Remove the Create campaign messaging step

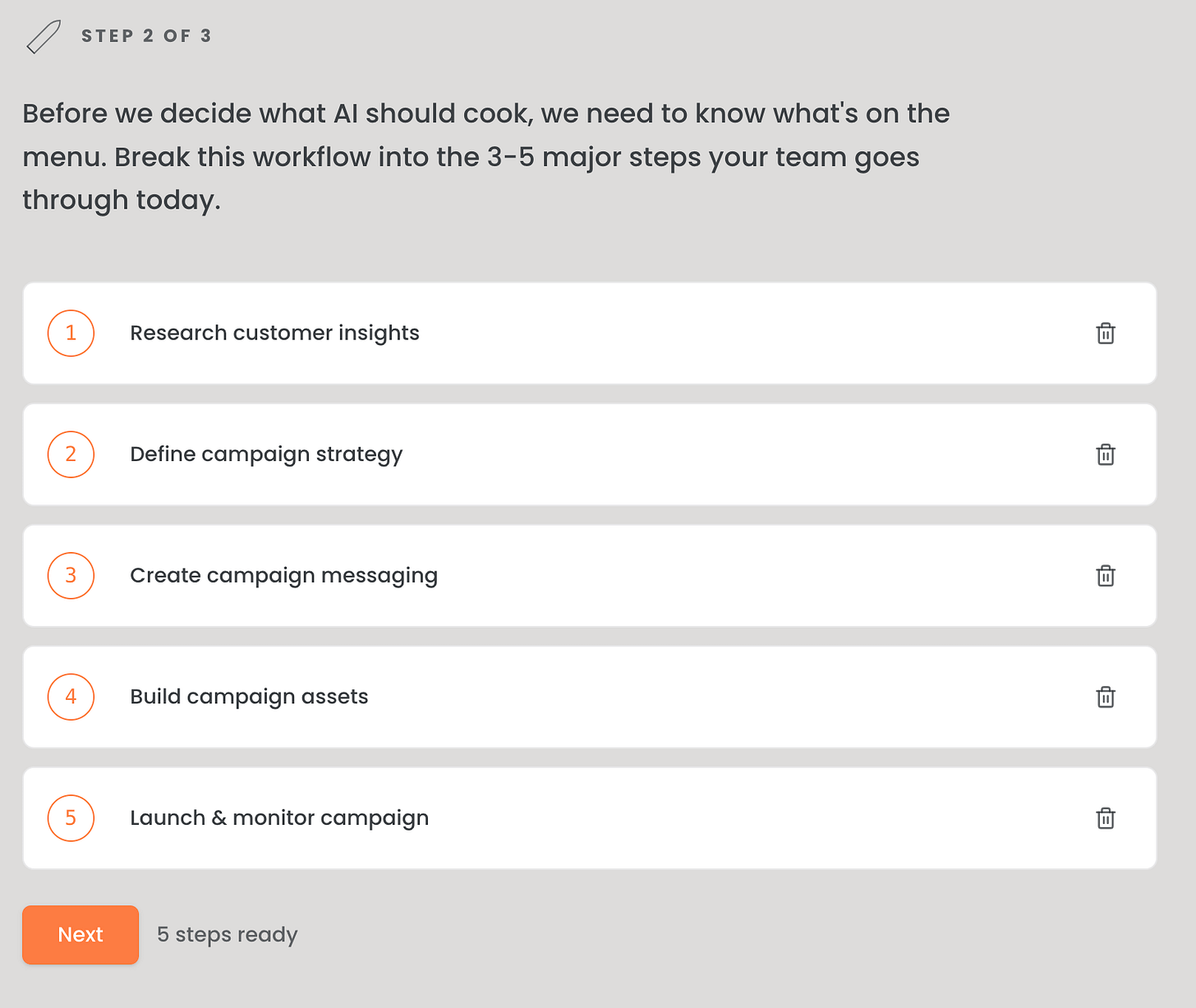point(1106,576)
